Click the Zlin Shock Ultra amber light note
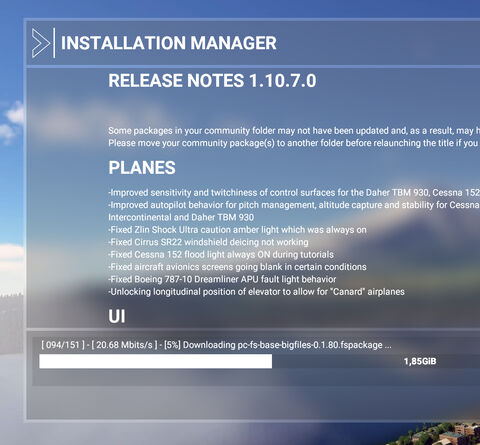Viewport: 480px width, 445px height. tap(237, 230)
